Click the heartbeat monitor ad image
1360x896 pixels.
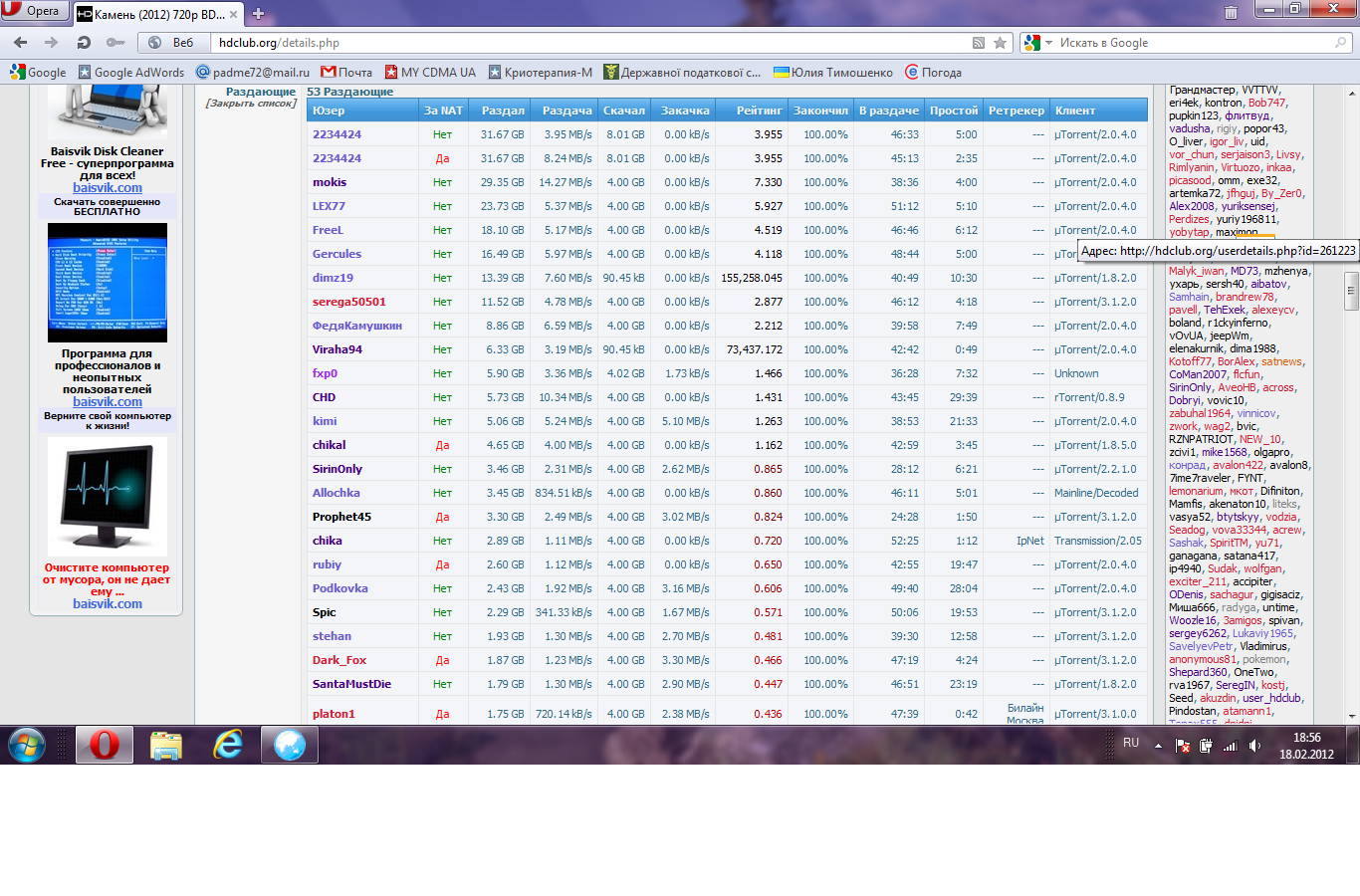point(108,497)
